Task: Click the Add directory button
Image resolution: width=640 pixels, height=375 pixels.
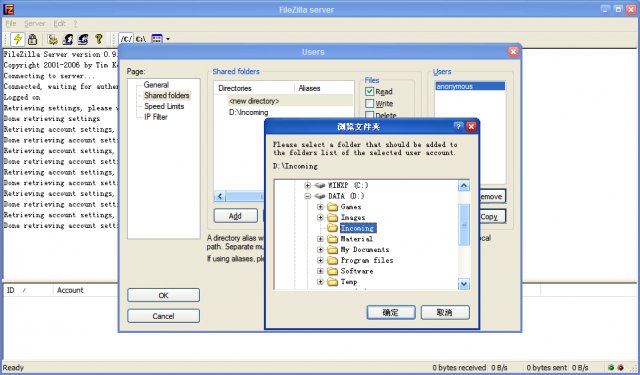Action: [x=236, y=216]
